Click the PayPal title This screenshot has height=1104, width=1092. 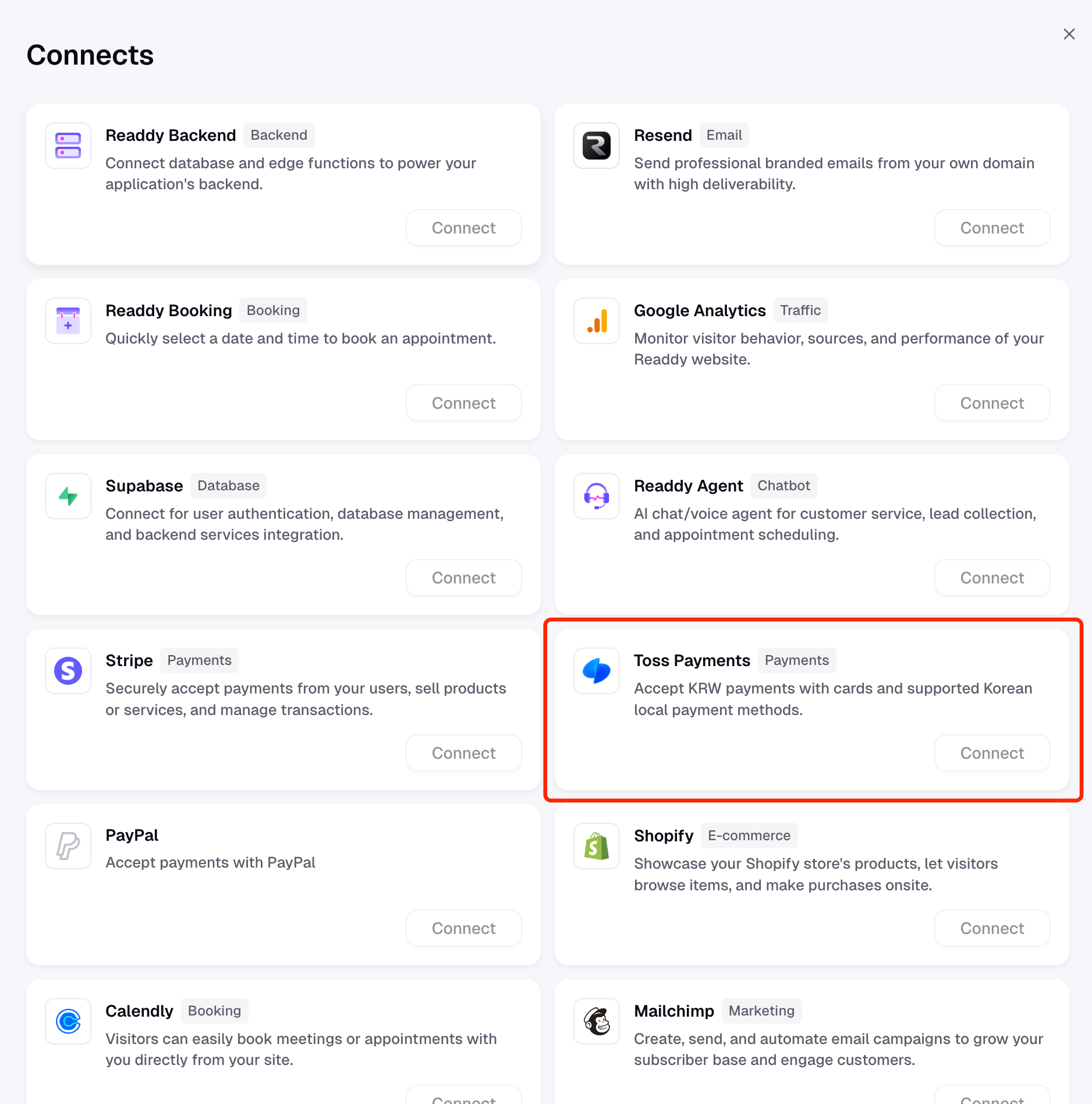point(132,836)
